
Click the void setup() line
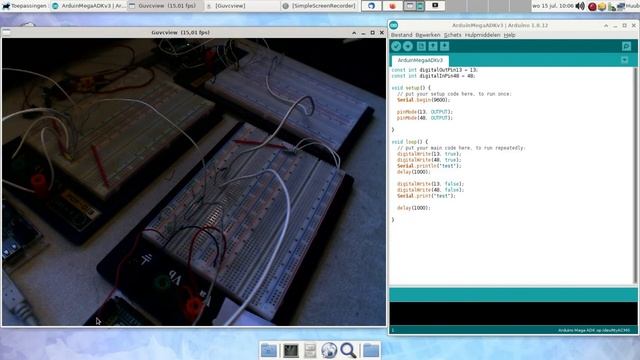pyautogui.click(x=411, y=88)
